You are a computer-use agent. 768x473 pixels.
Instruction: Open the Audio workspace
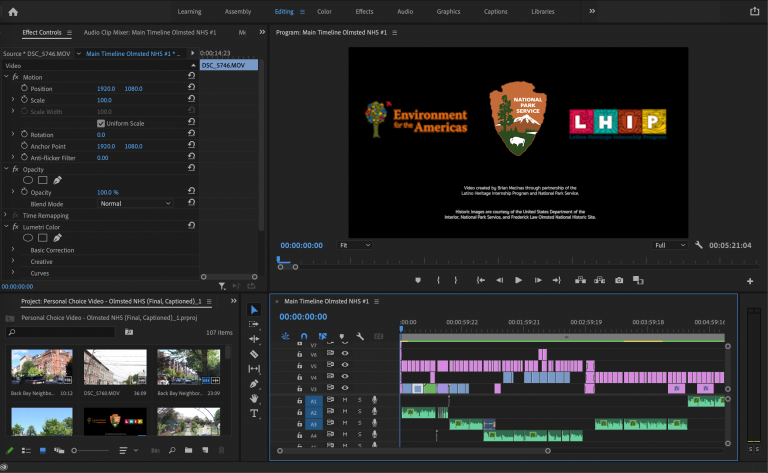click(x=405, y=12)
